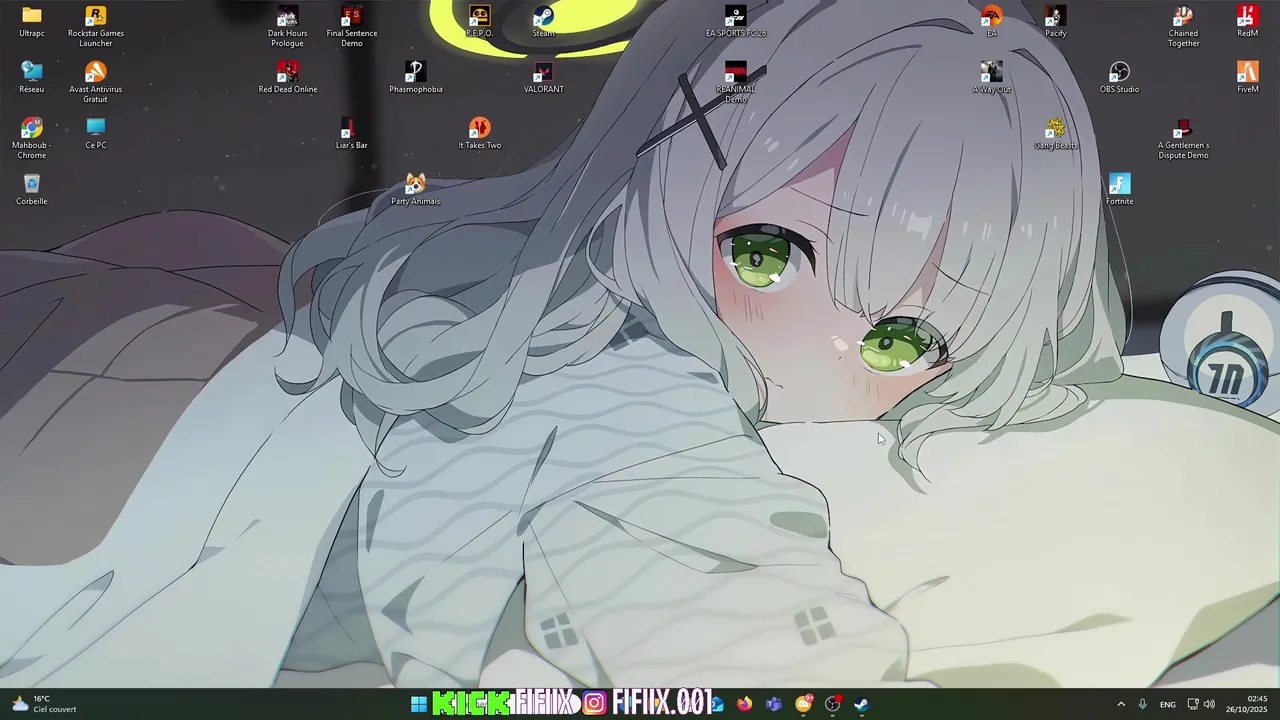Select the EA app desktop icon
This screenshot has width=1280, height=720.
coord(992,22)
